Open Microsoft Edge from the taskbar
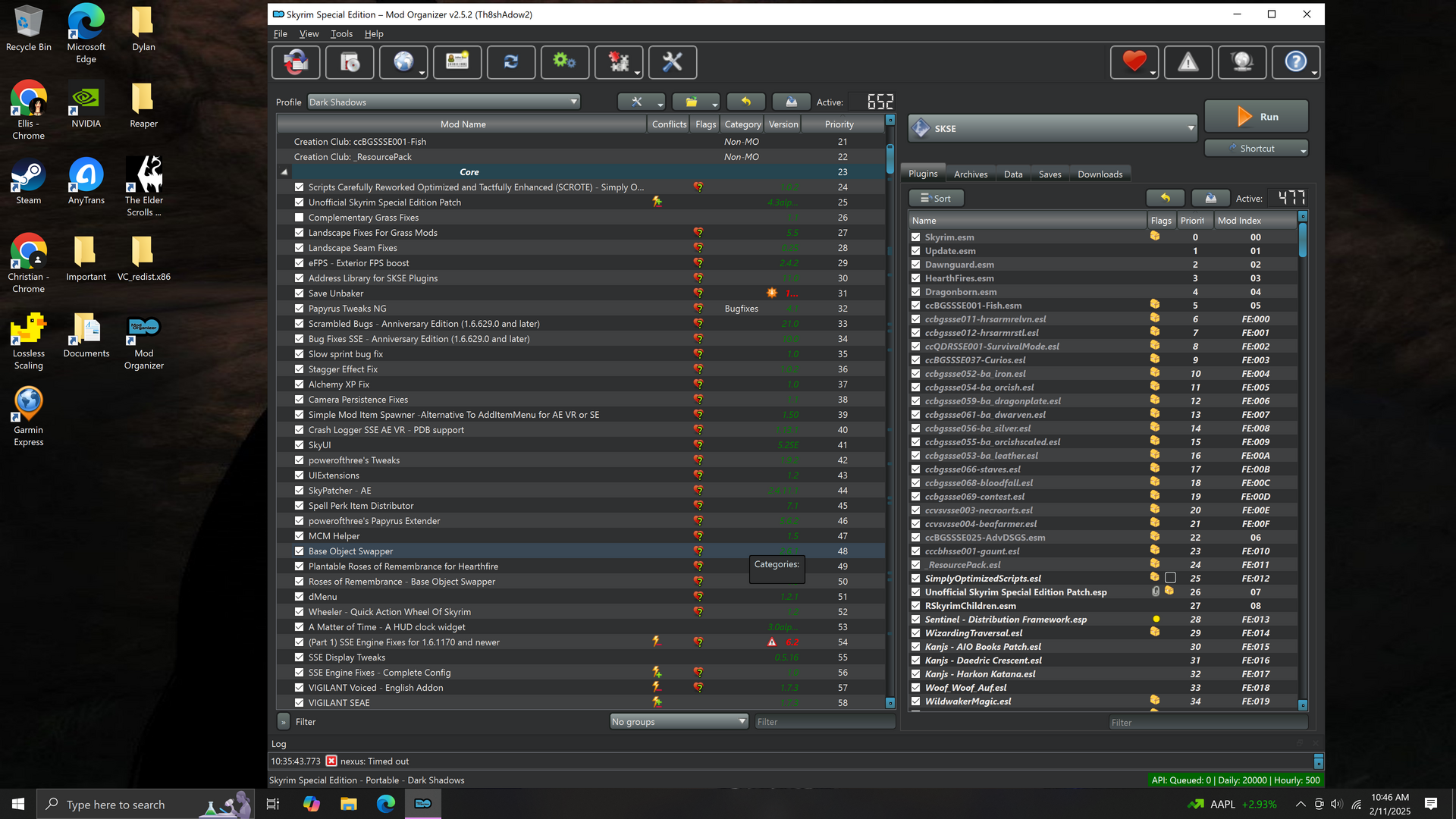1456x819 pixels. [x=385, y=804]
